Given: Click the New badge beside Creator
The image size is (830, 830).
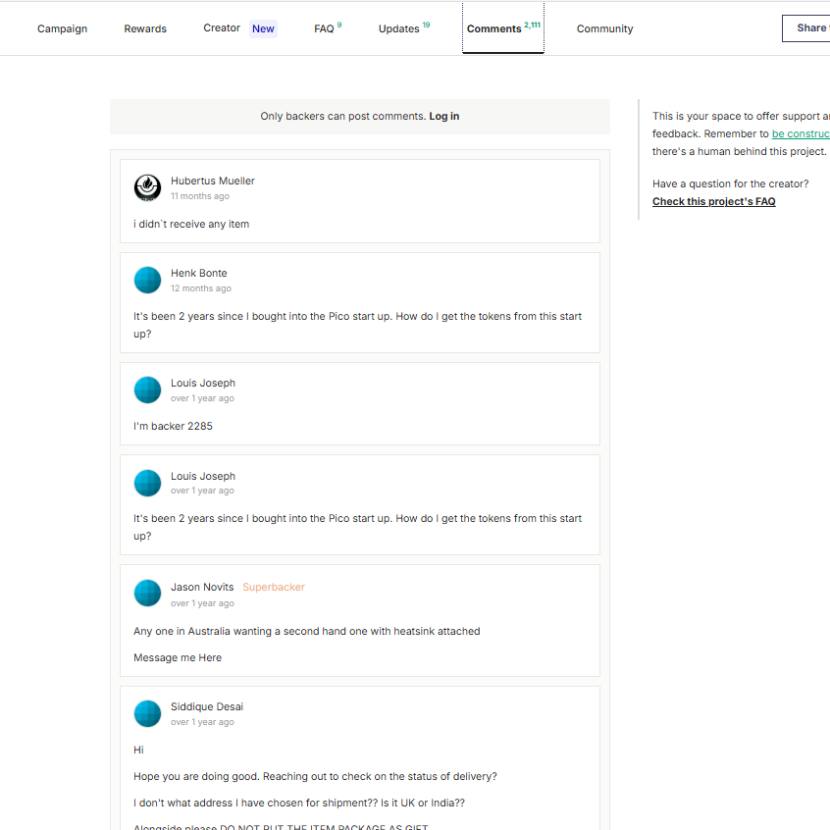Looking at the screenshot, I should pos(263,29).
